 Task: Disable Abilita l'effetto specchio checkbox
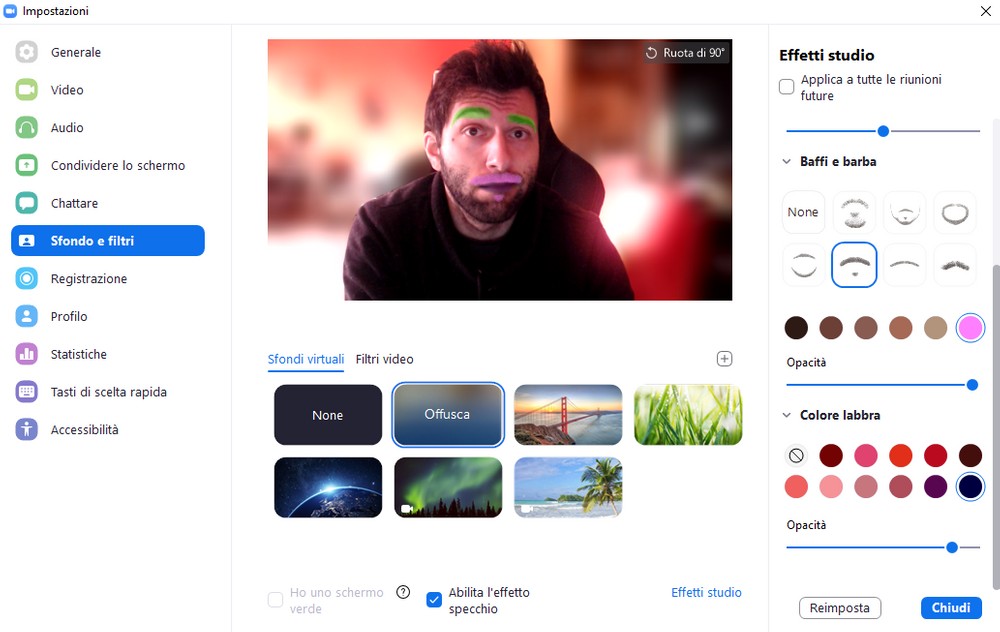434,600
